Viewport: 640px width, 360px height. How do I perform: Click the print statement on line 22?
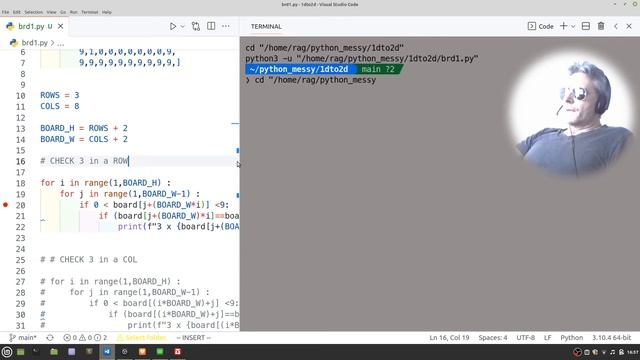tap(178, 227)
